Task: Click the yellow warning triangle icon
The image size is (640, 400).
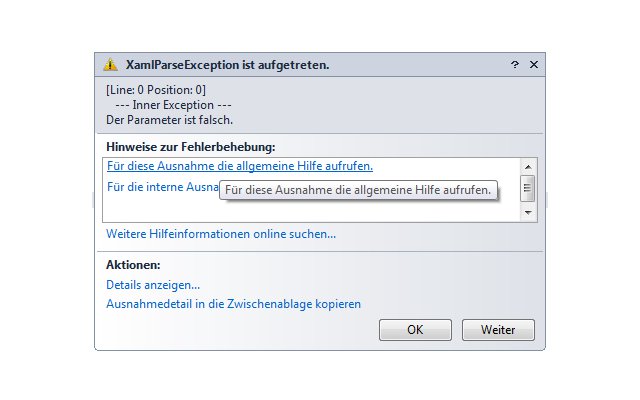Action: click(110, 65)
